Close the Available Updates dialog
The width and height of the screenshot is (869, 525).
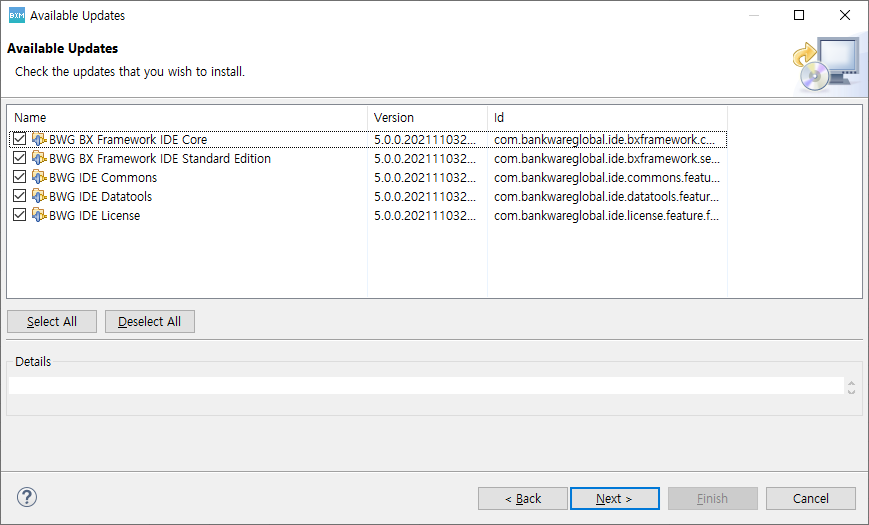[x=845, y=15]
